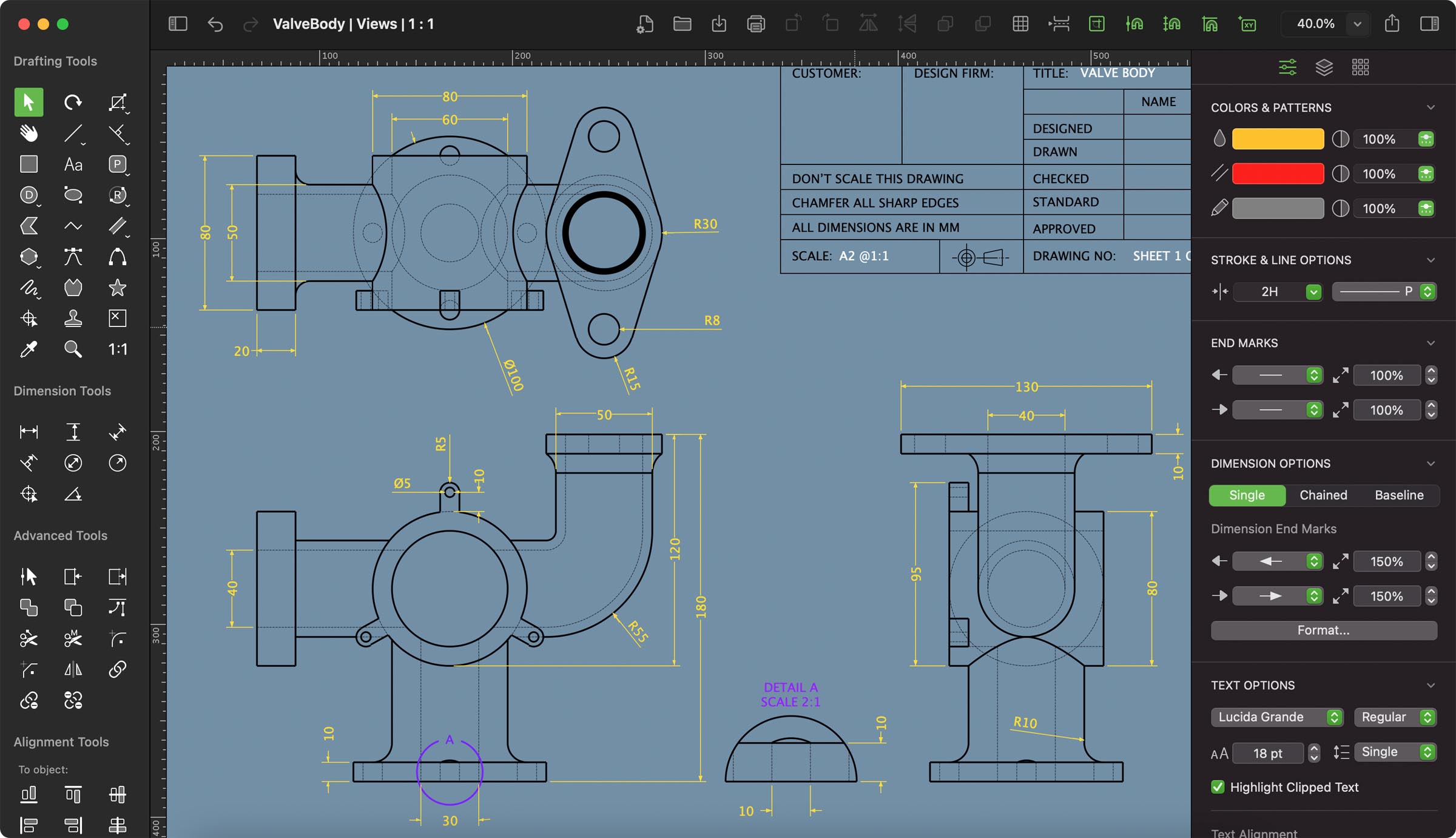Switch dimension mode to Chained
The image size is (1456, 838).
tap(1323, 495)
